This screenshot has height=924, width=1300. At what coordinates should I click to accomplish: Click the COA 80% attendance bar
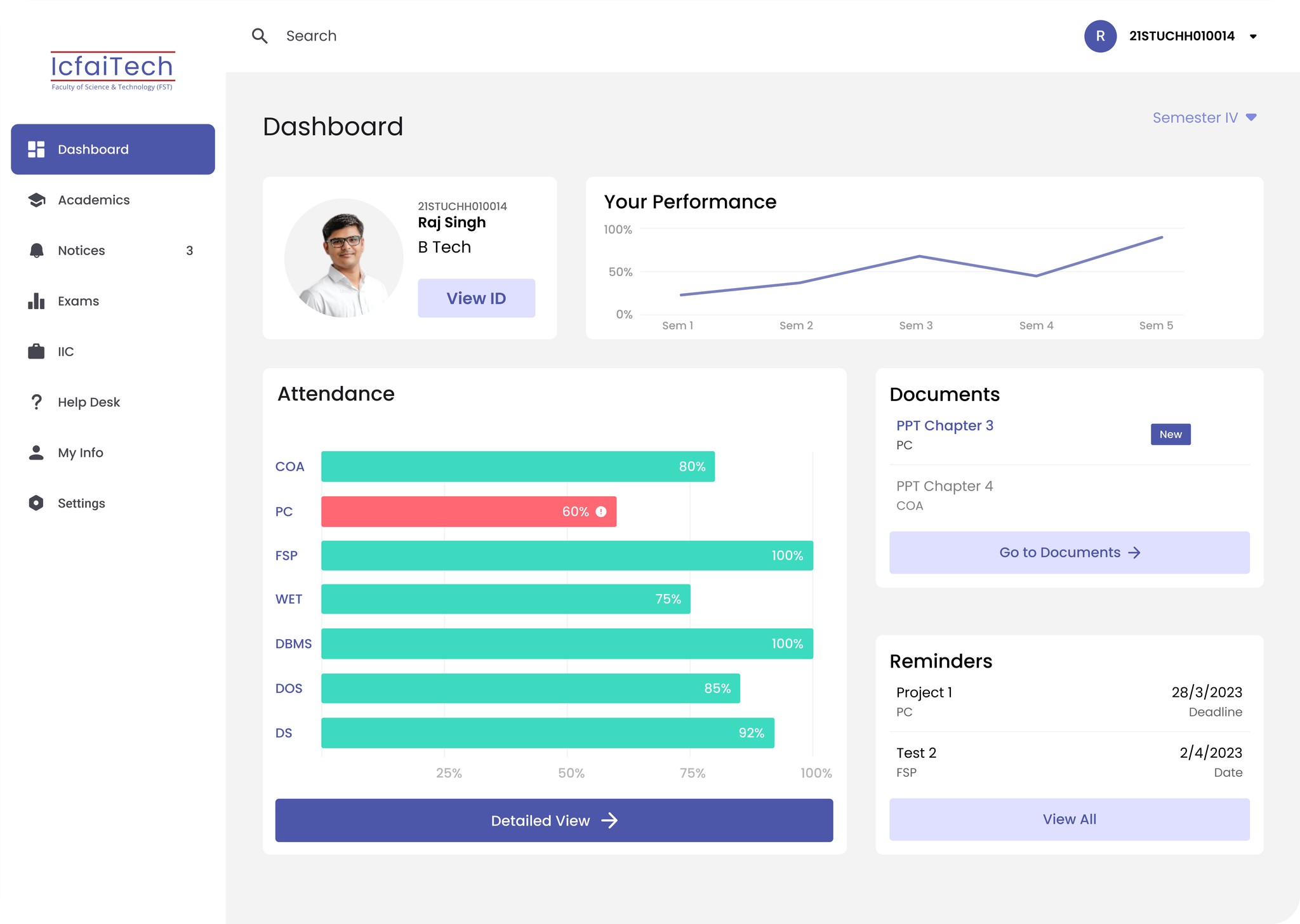click(x=518, y=466)
